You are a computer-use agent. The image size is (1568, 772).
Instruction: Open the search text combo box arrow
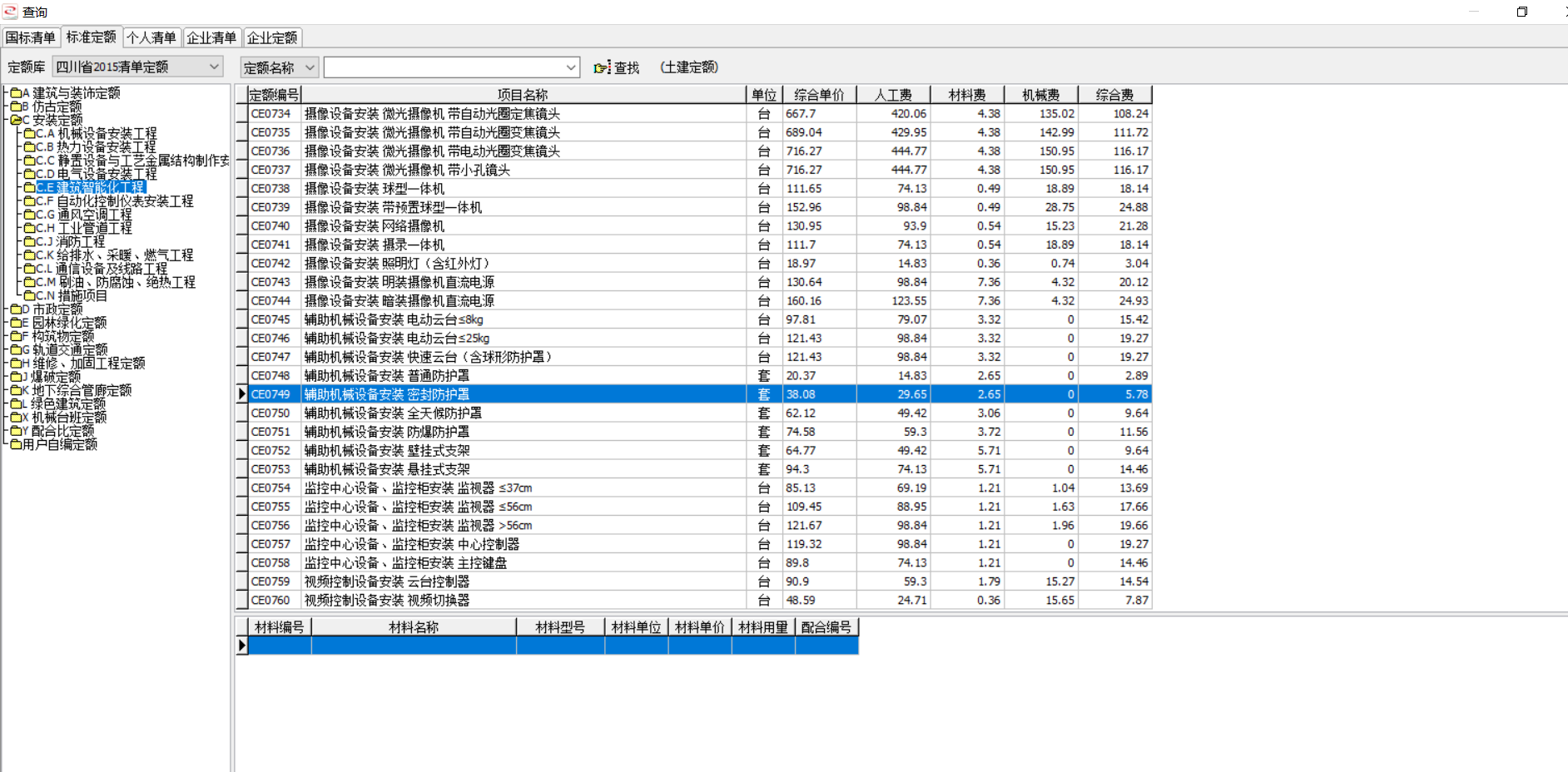[571, 67]
